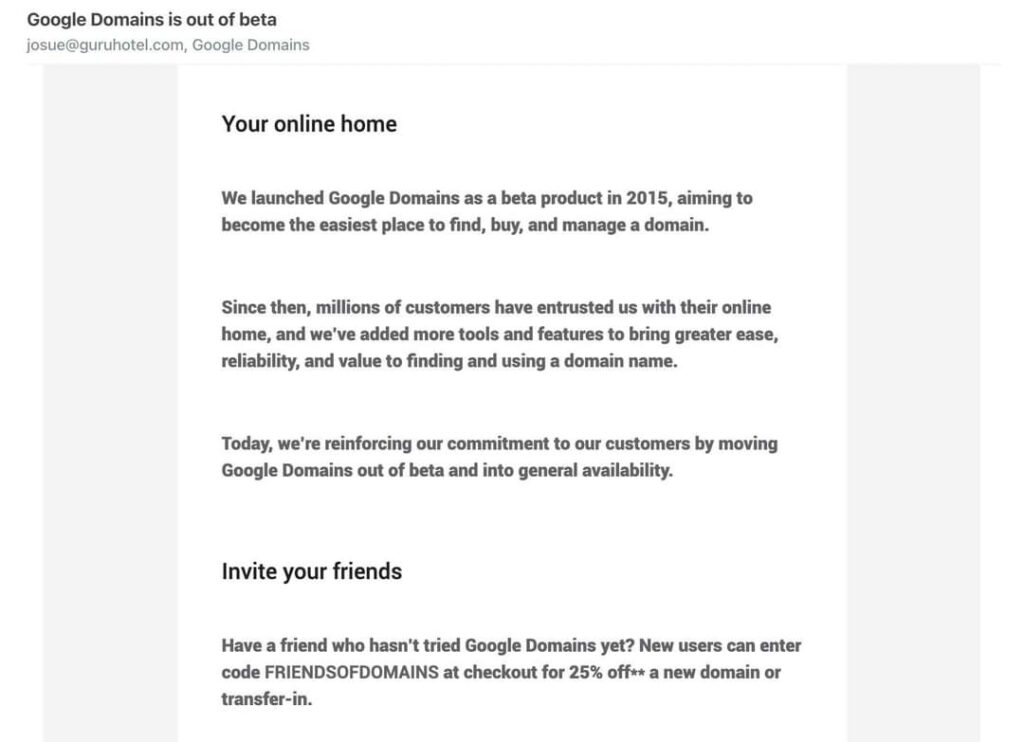The width and height of the screenshot is (1024, 742).
Task: Click the phrase "general availability"
Action: [594, 470]
